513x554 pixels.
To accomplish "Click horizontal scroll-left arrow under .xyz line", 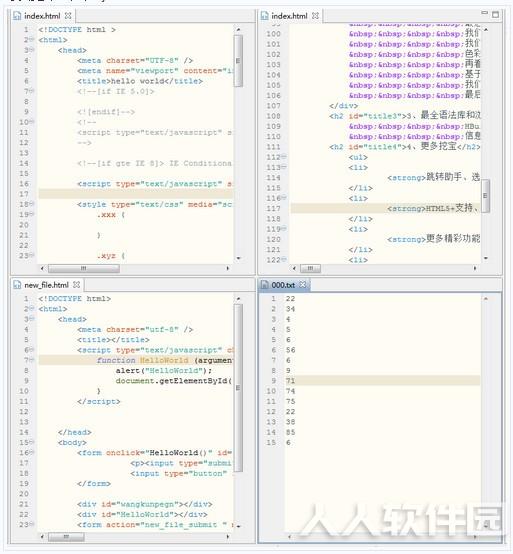I will click(x=42, y=269).
